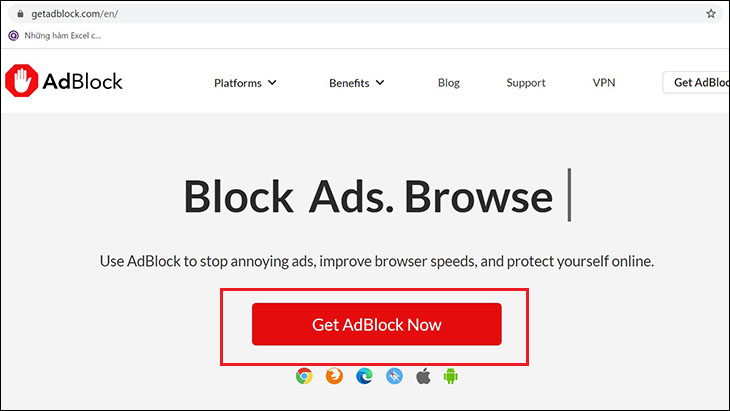Expand the Platforms dropdown menu
Image resolution: width=730 pixels, height=411 pixels.
(245, 83)
